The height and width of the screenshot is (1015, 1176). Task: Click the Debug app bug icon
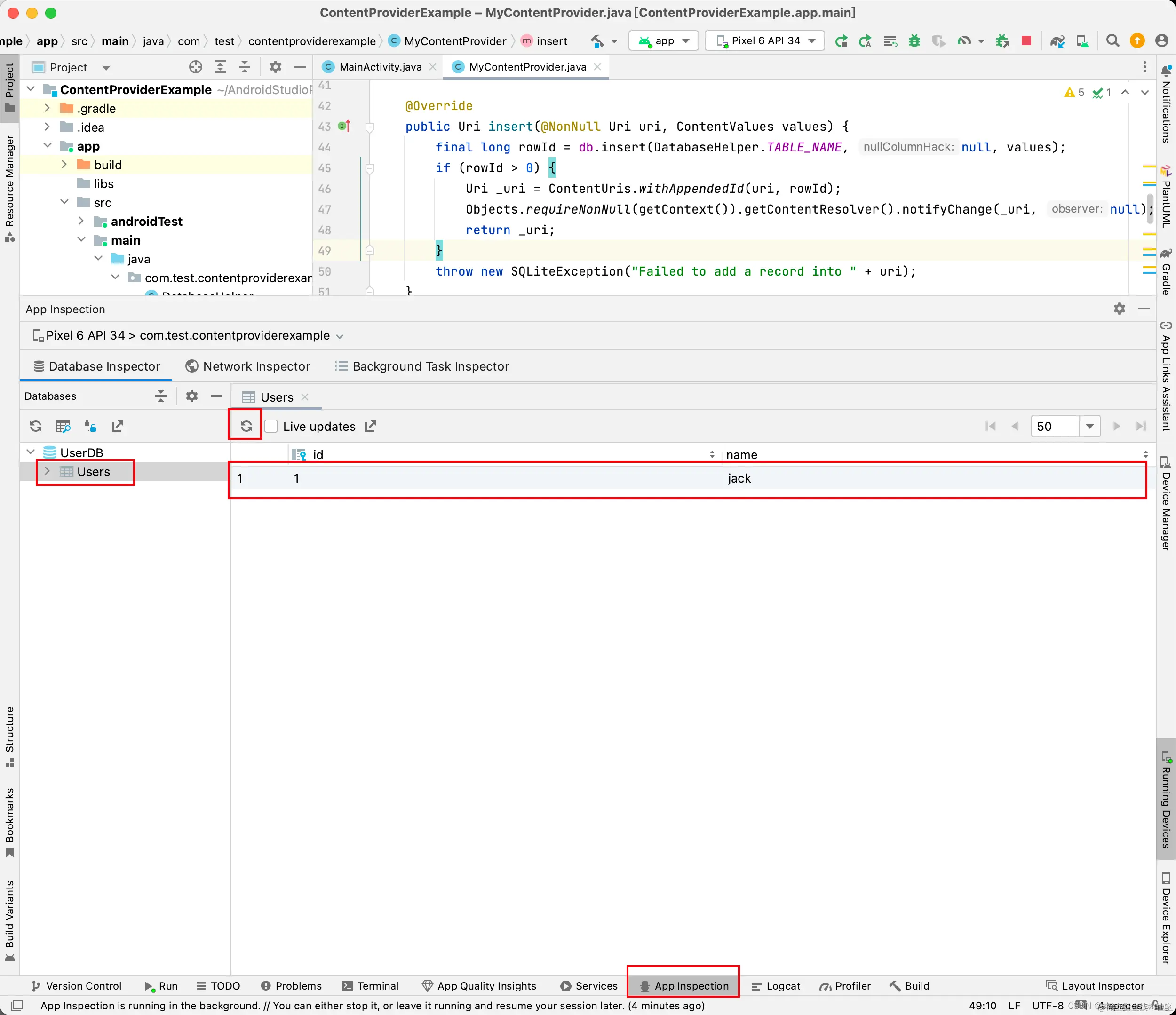click(914, 41)
